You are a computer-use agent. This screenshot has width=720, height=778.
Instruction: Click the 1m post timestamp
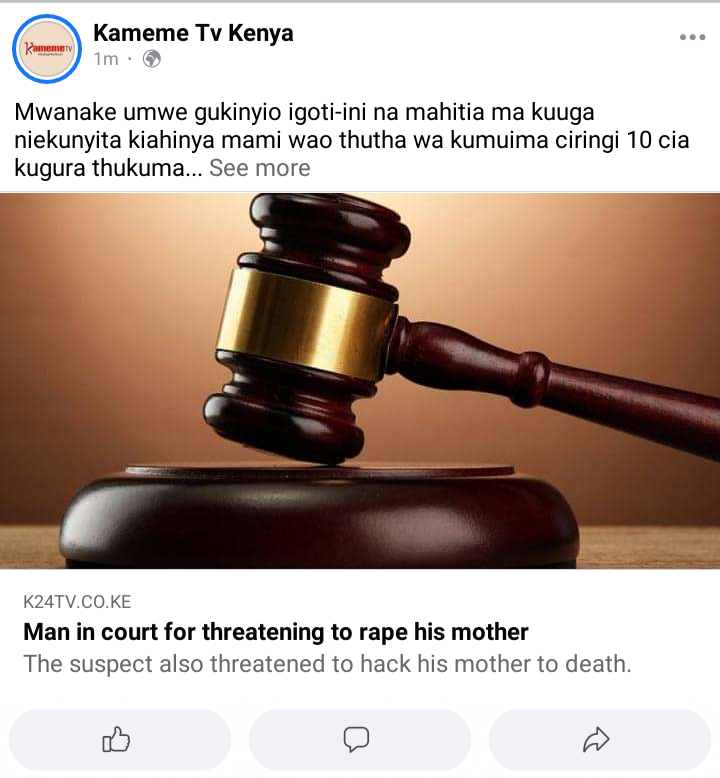(x=106, y=59)
